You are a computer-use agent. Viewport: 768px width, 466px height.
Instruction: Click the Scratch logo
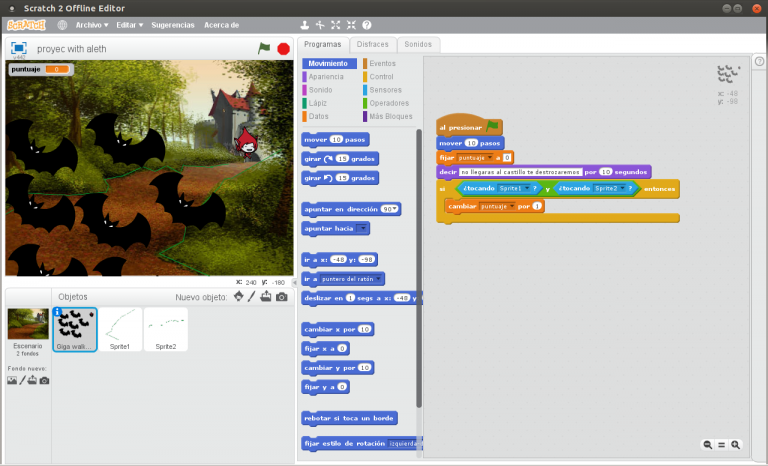(26, 25)
